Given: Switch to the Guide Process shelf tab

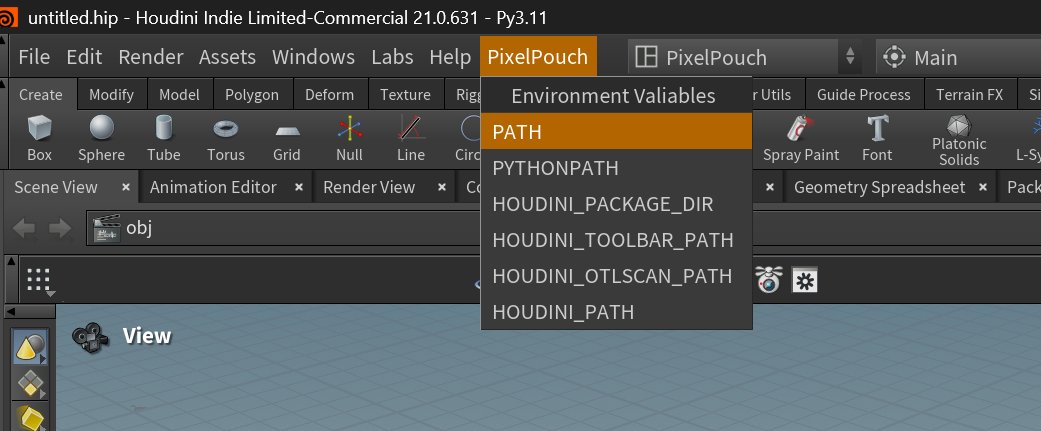Looking at the screenshot, I should 864,94.
